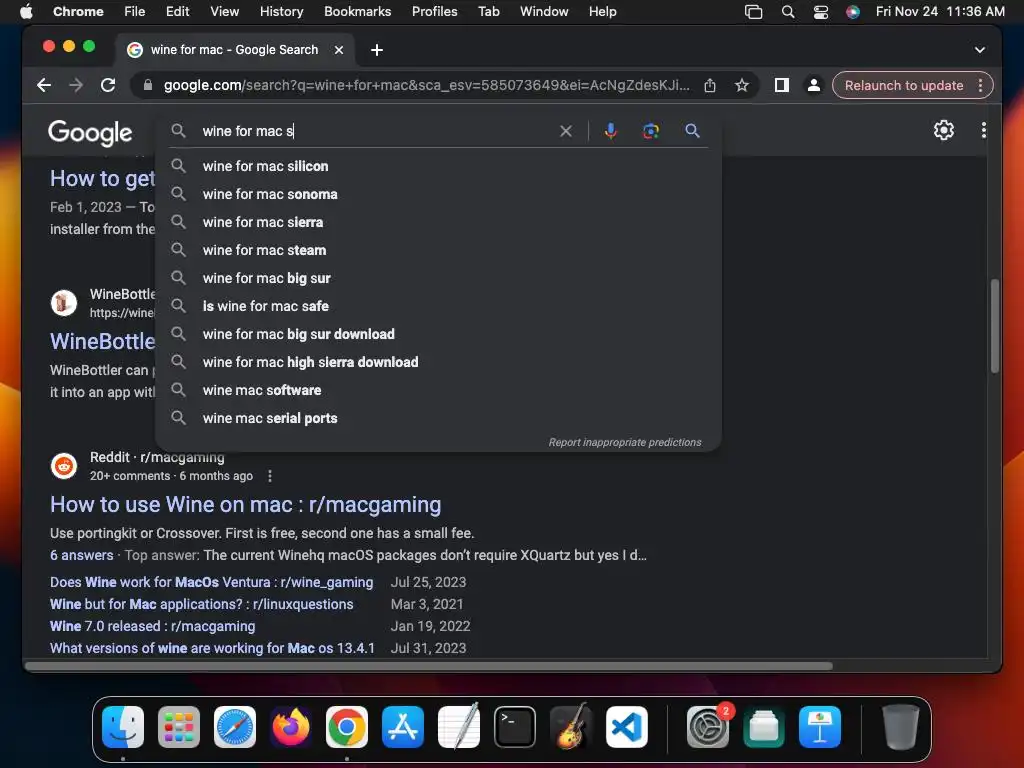The width and height of the screenshot is (1024, 768).
Task: Open the File menu
Action: point(135,12)
